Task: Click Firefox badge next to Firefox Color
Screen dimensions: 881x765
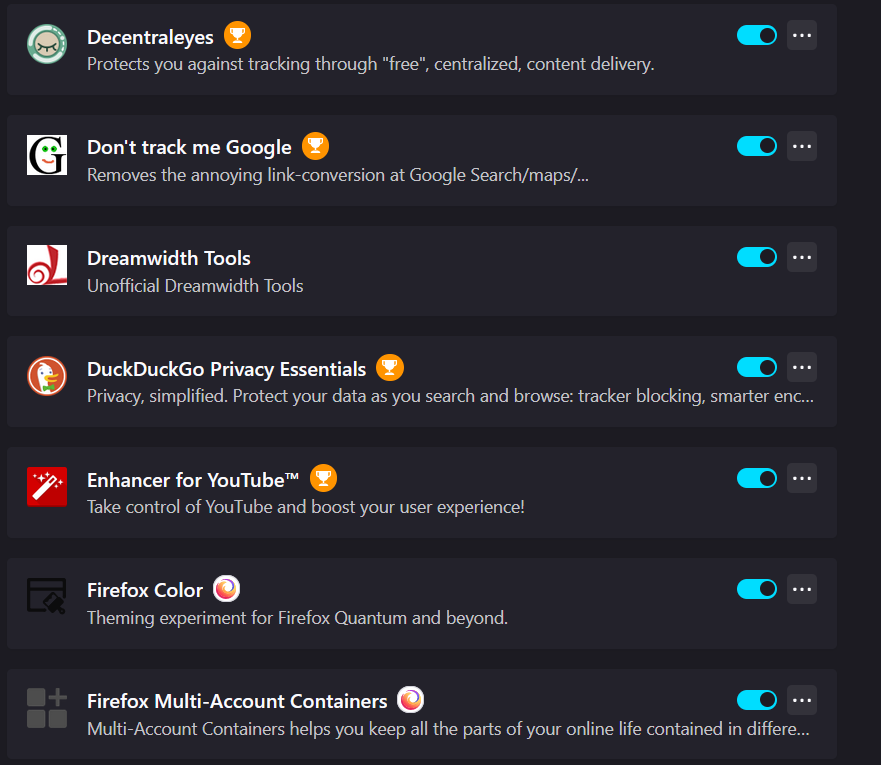Action: coord(226,589)
